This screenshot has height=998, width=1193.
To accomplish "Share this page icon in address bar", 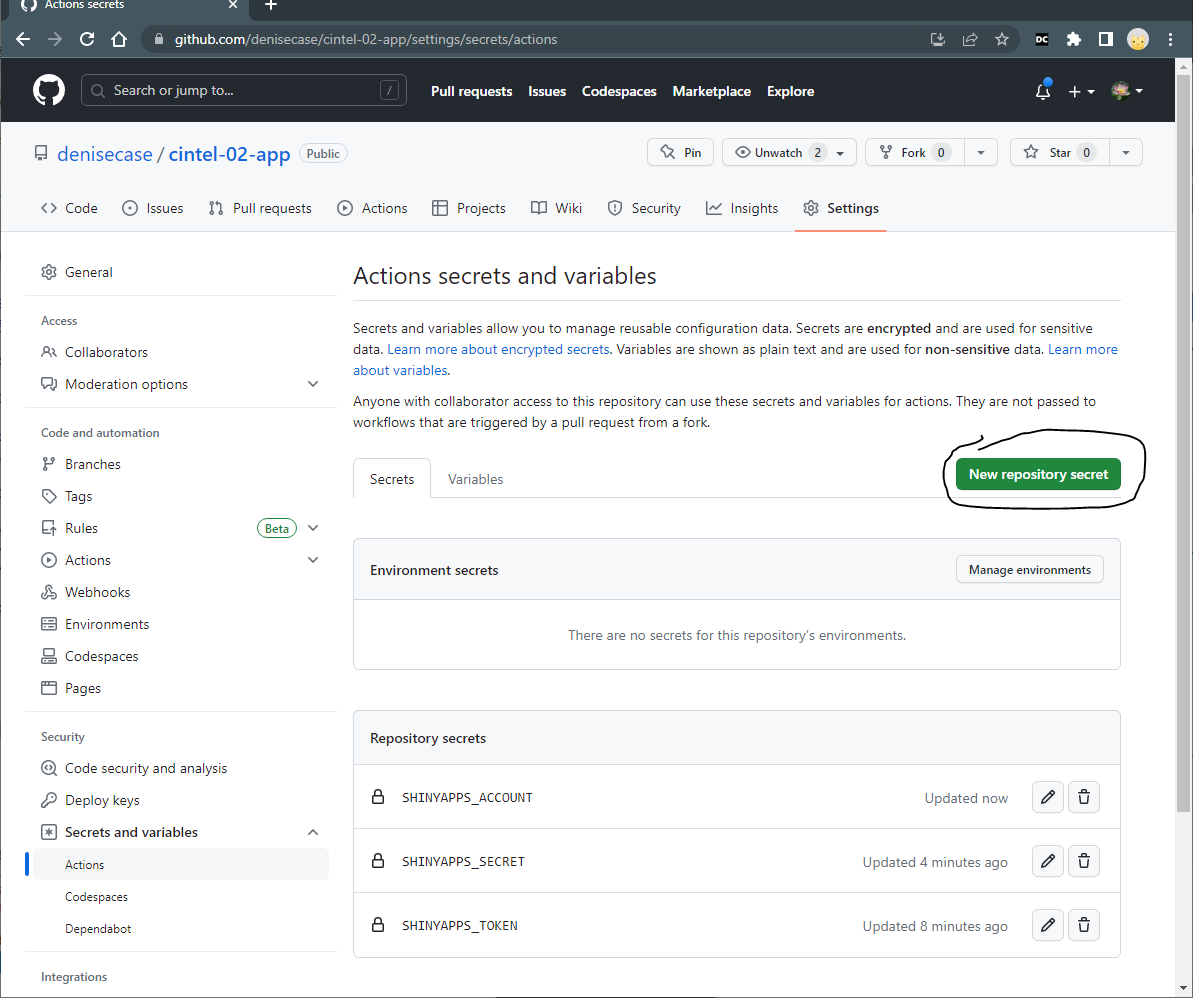I will tap(969, 40).
